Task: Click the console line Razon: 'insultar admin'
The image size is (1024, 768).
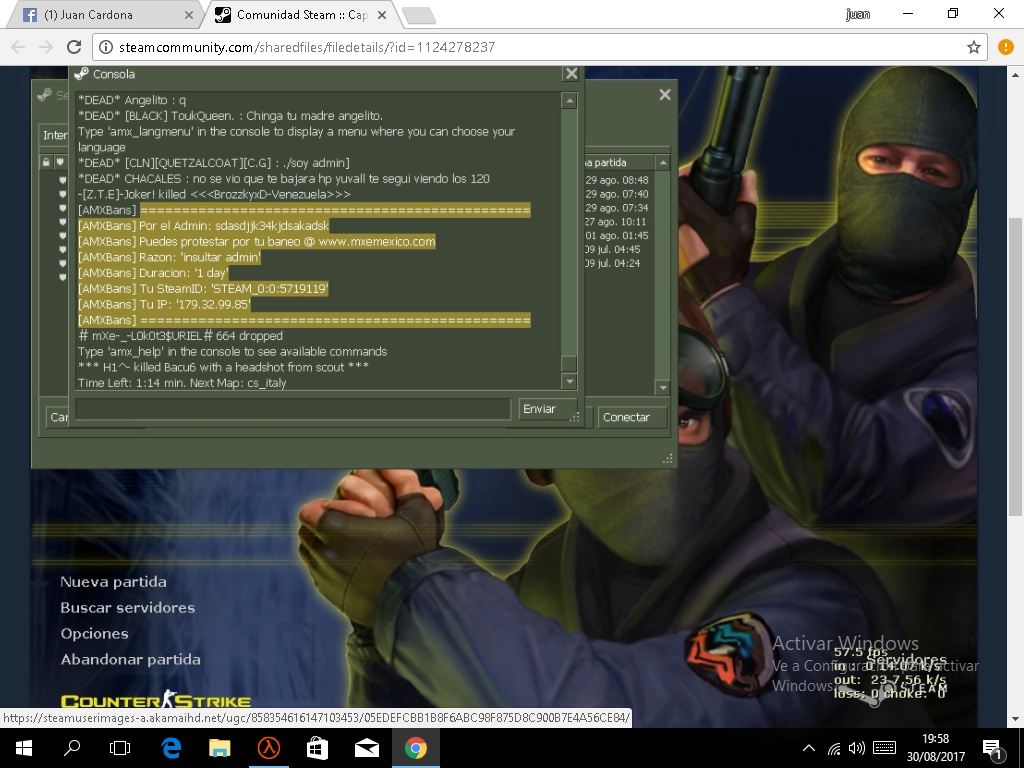Action: 169,257
